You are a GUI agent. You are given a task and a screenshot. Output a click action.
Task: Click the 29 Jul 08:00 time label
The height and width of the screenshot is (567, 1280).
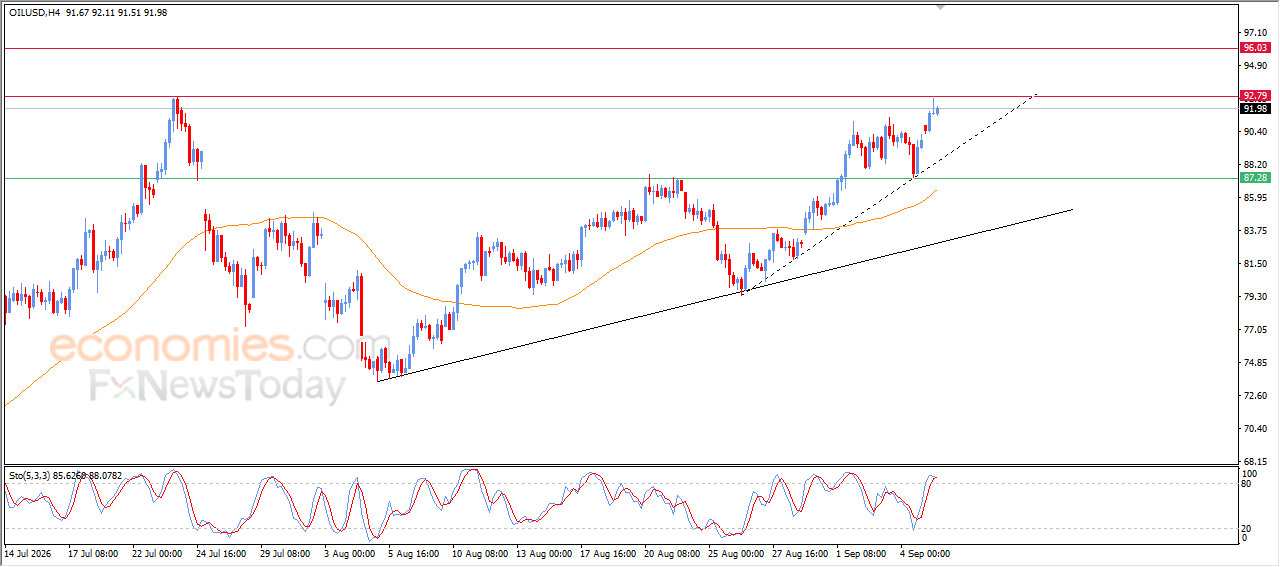click(x=285, y=553)
